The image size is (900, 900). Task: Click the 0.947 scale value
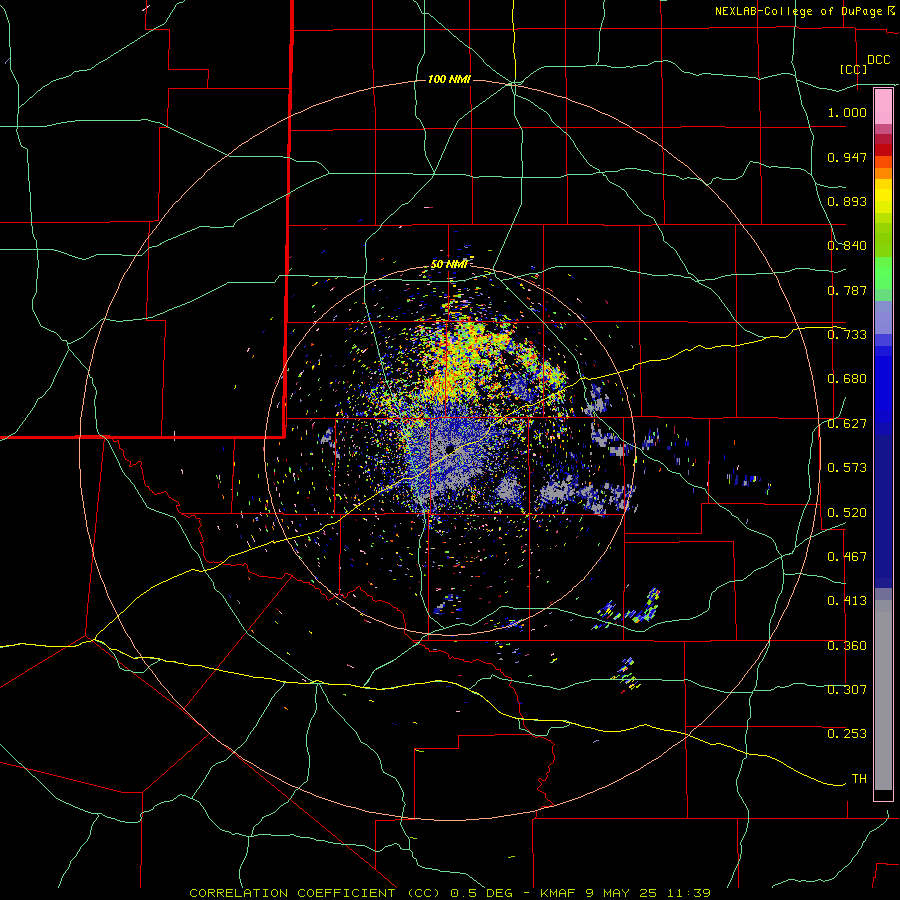847,157
